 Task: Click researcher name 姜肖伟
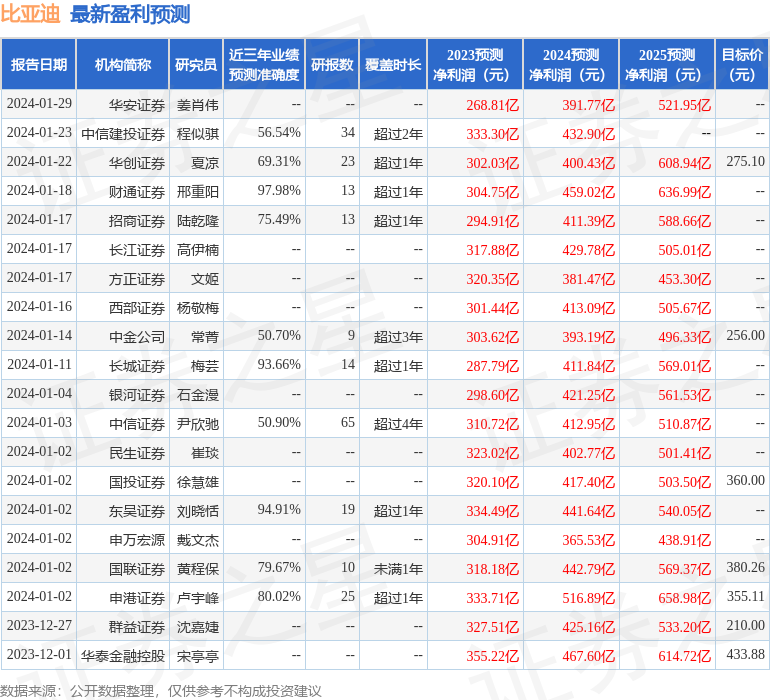(197, 105)
